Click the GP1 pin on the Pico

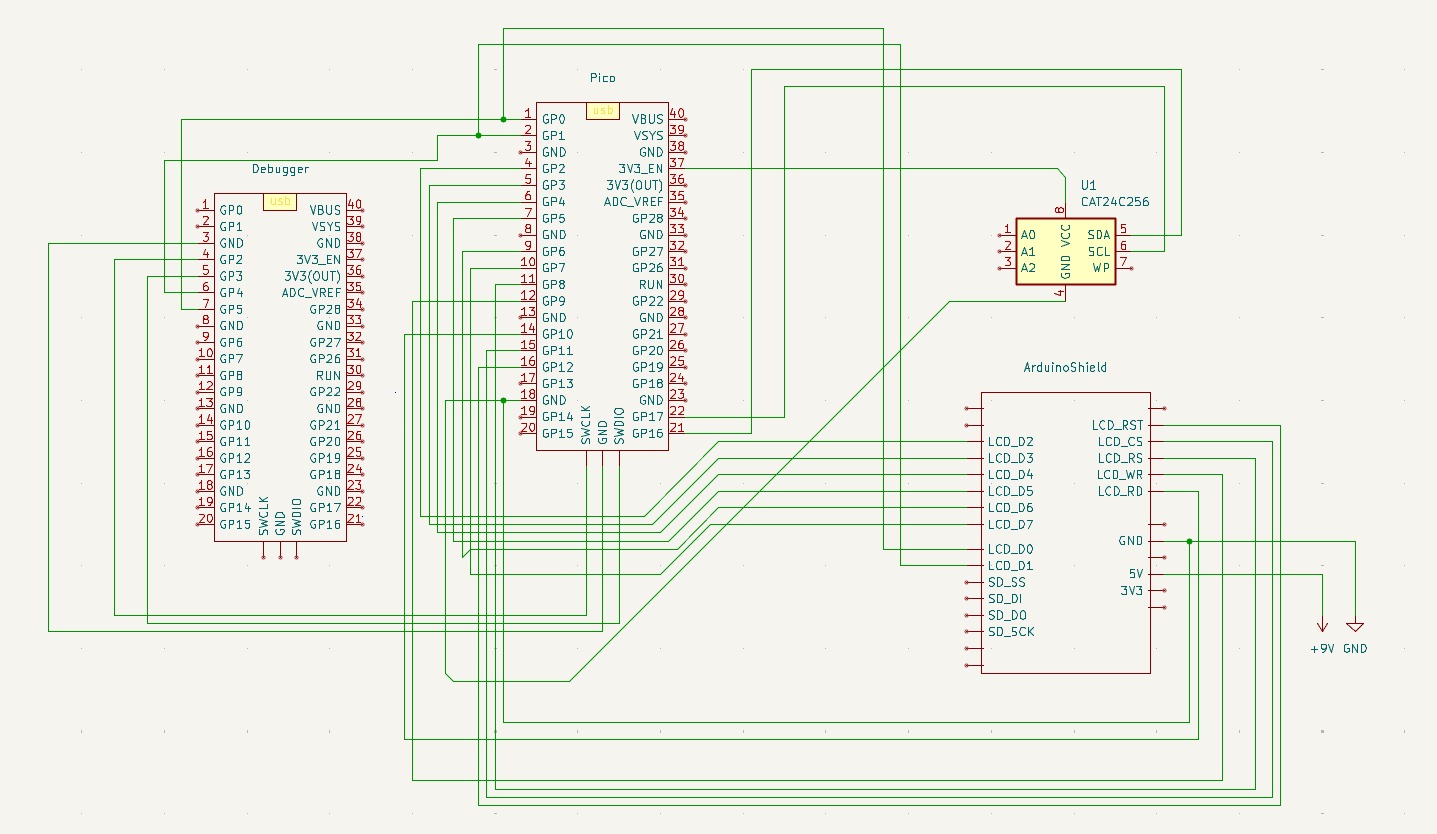[x=554, y=135]
